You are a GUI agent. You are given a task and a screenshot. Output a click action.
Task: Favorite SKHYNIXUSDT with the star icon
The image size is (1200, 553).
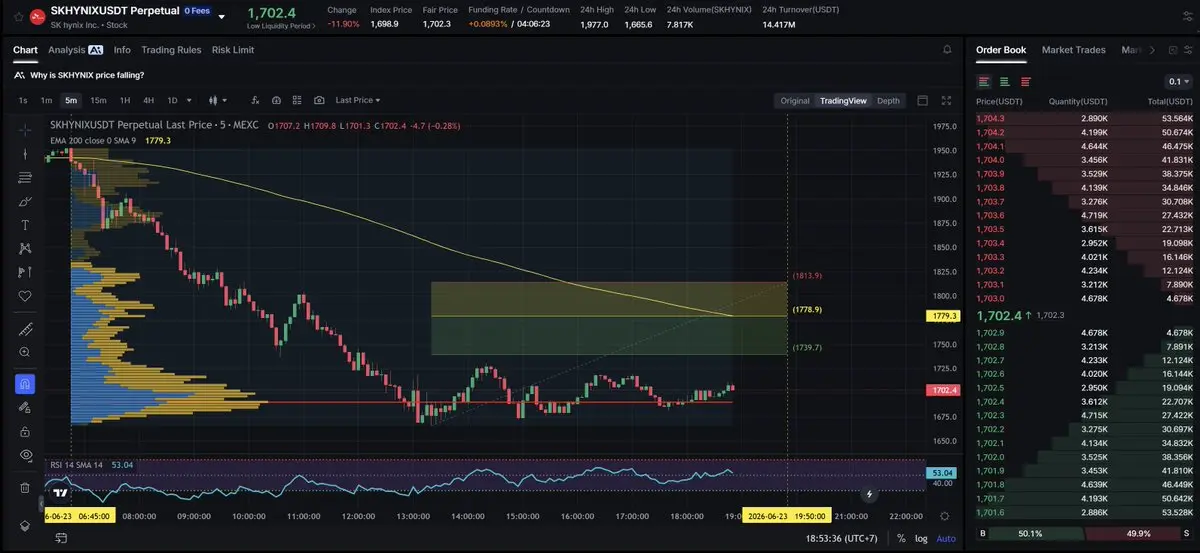[x=18, y=17]
